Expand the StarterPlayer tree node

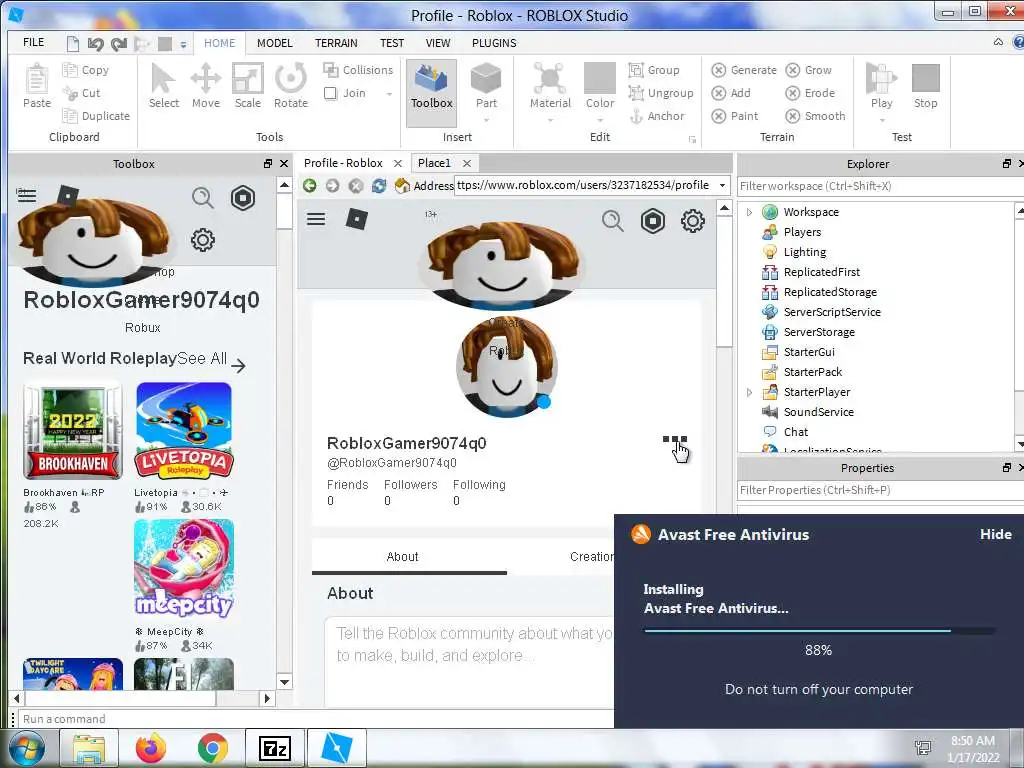pyautogui.click(x=749, y=392)
